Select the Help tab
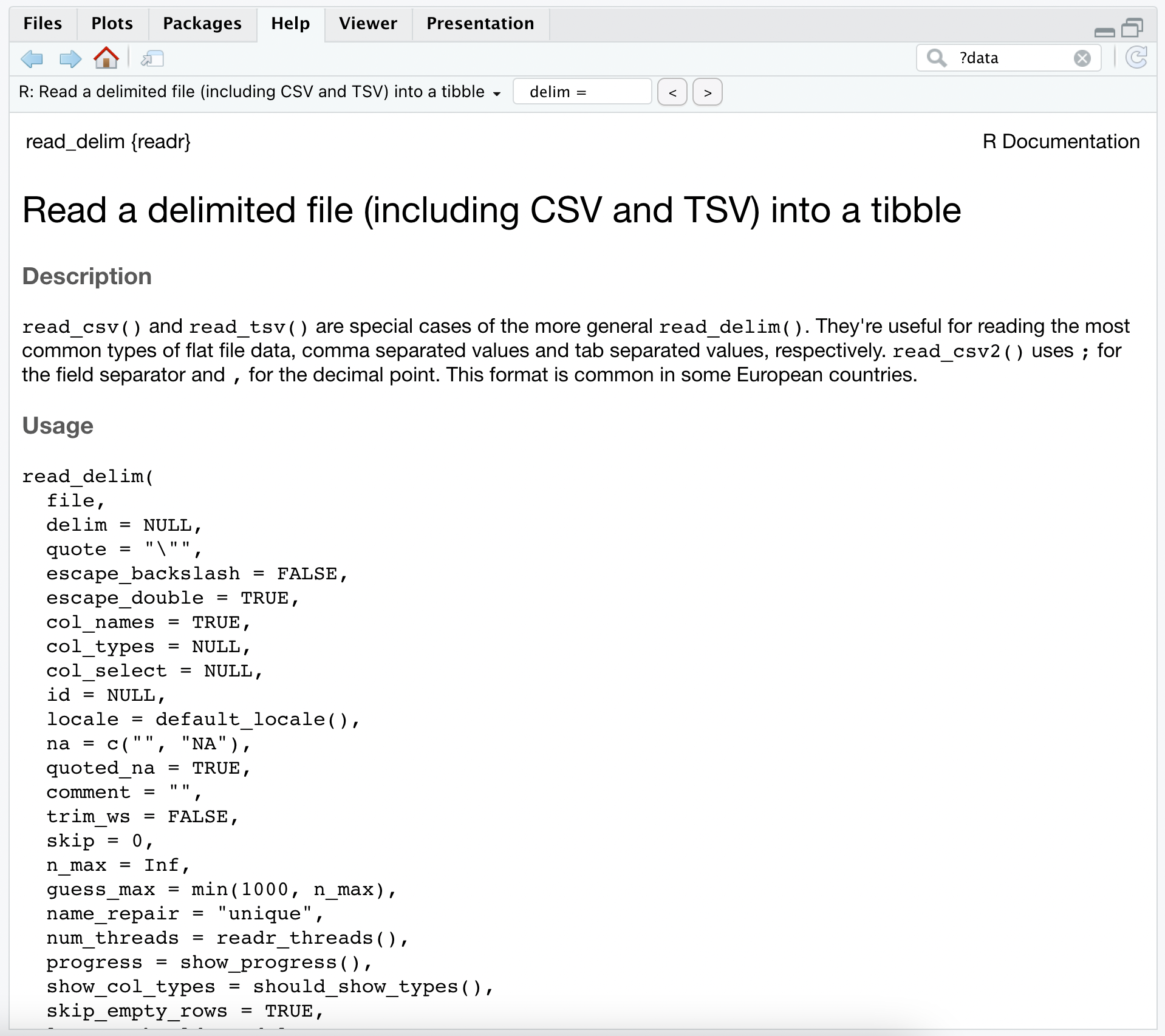Viewport: 1165px width, 1036px height. [x=290, y=24]
